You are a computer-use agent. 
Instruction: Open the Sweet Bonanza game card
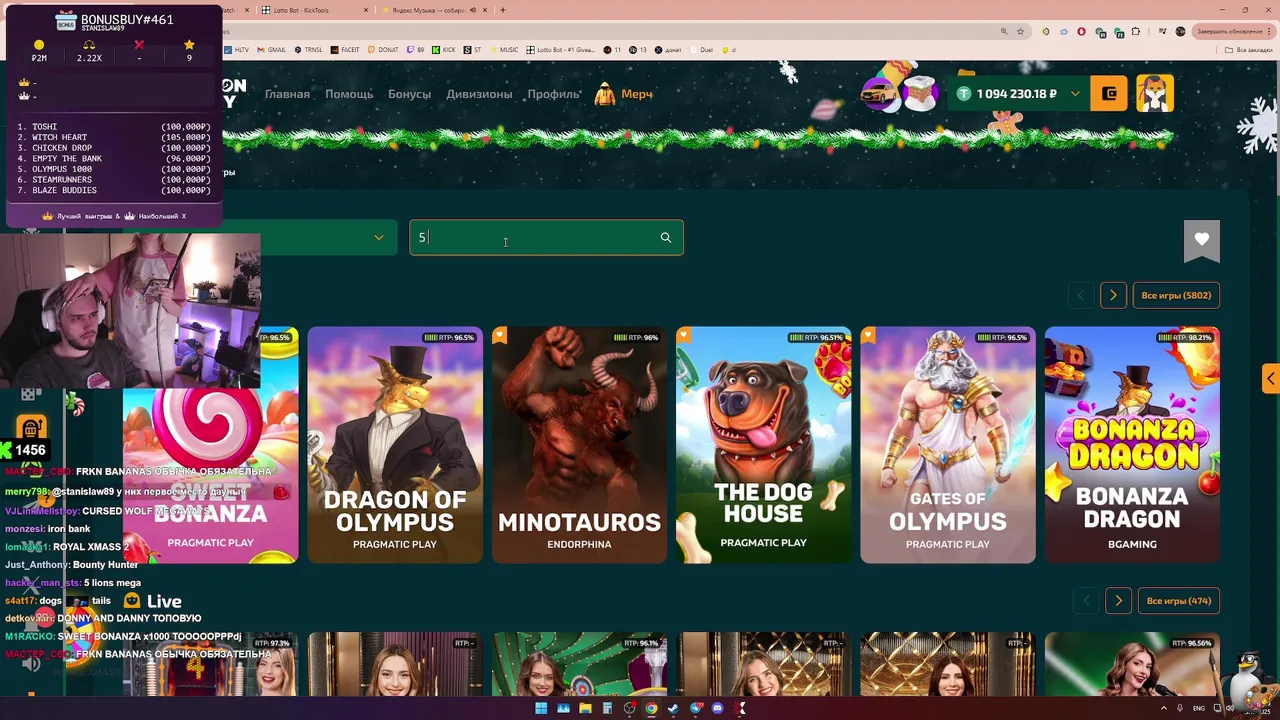210,445
